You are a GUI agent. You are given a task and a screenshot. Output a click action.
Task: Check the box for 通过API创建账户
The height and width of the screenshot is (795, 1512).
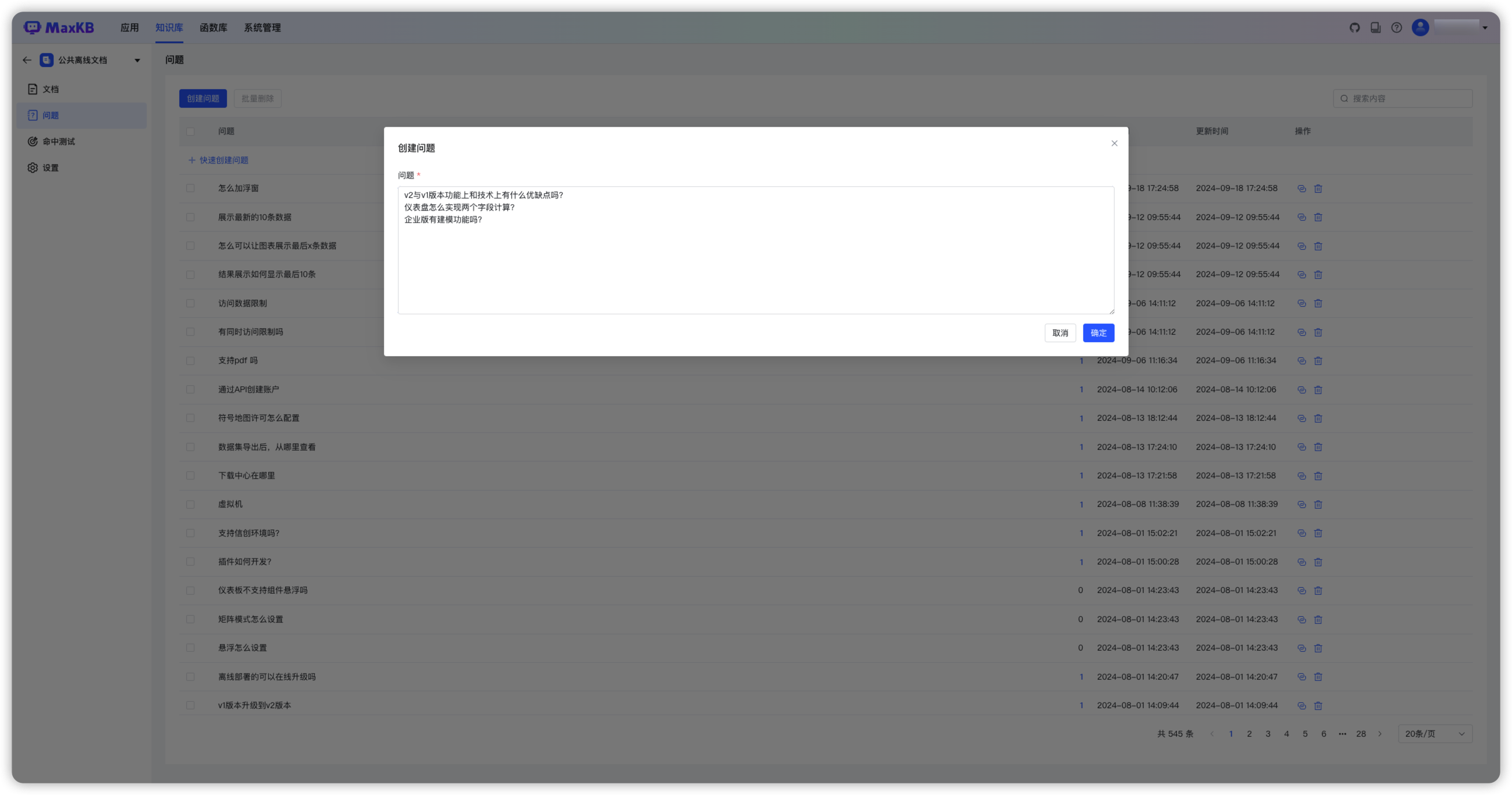click(190, 389)
